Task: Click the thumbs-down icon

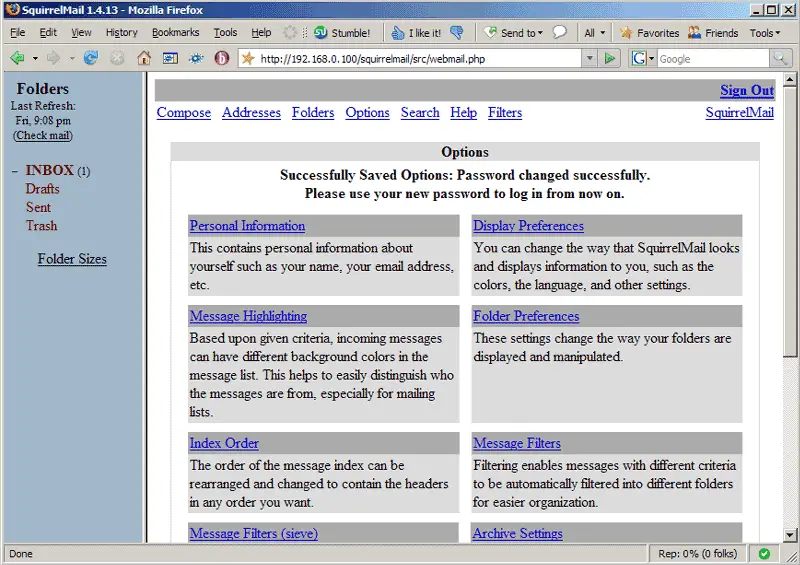Action: click(457, 33)
